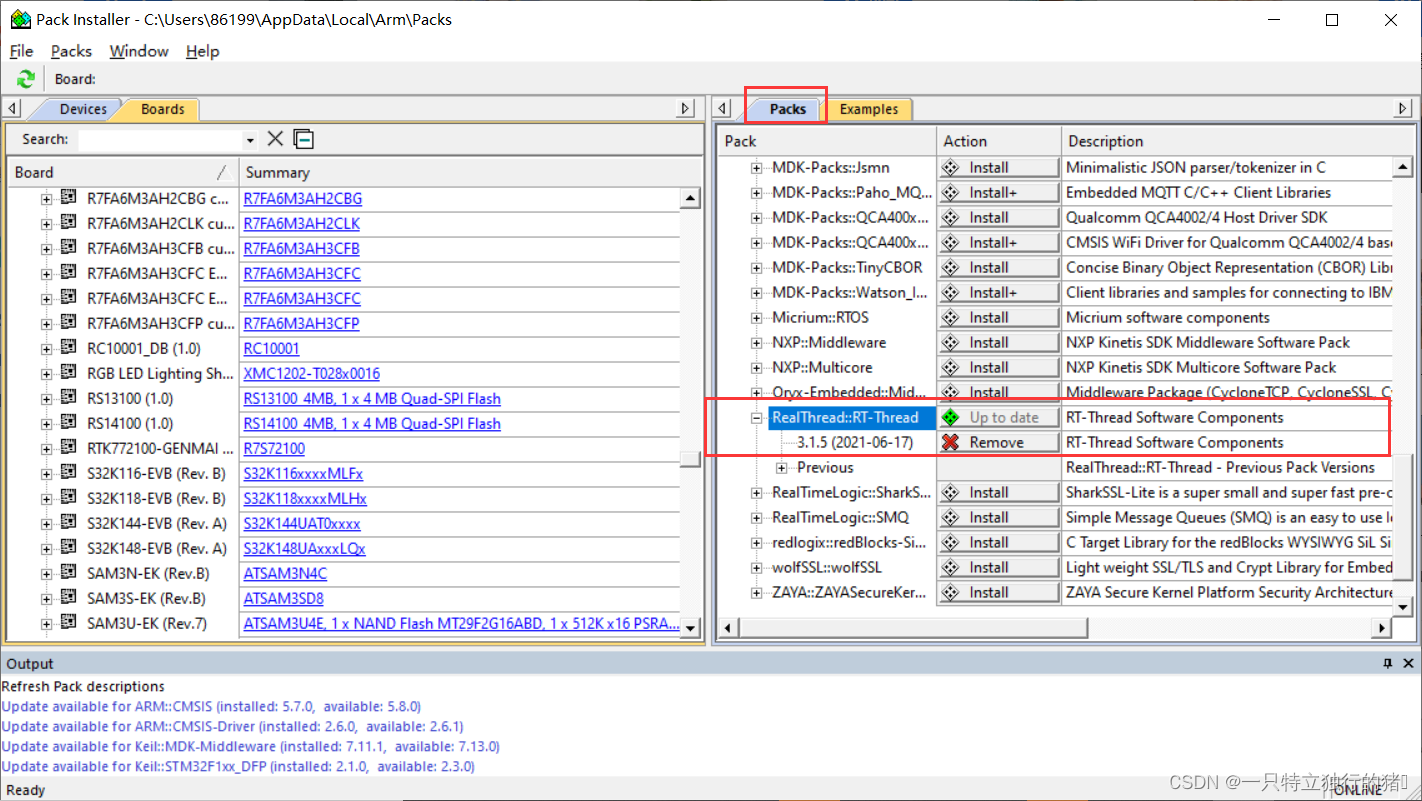Click the red X Remove icon for 3.1.5

[x=951, y=442]
